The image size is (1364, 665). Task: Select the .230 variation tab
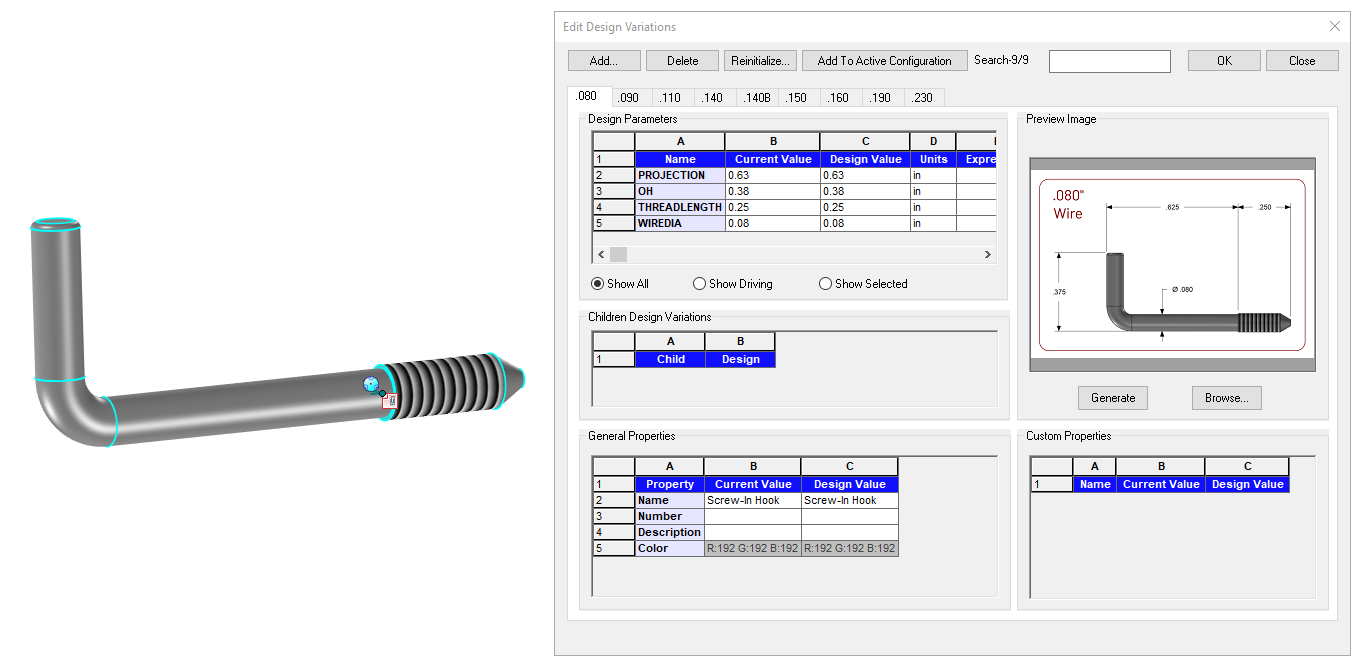[x=922, y=98]
